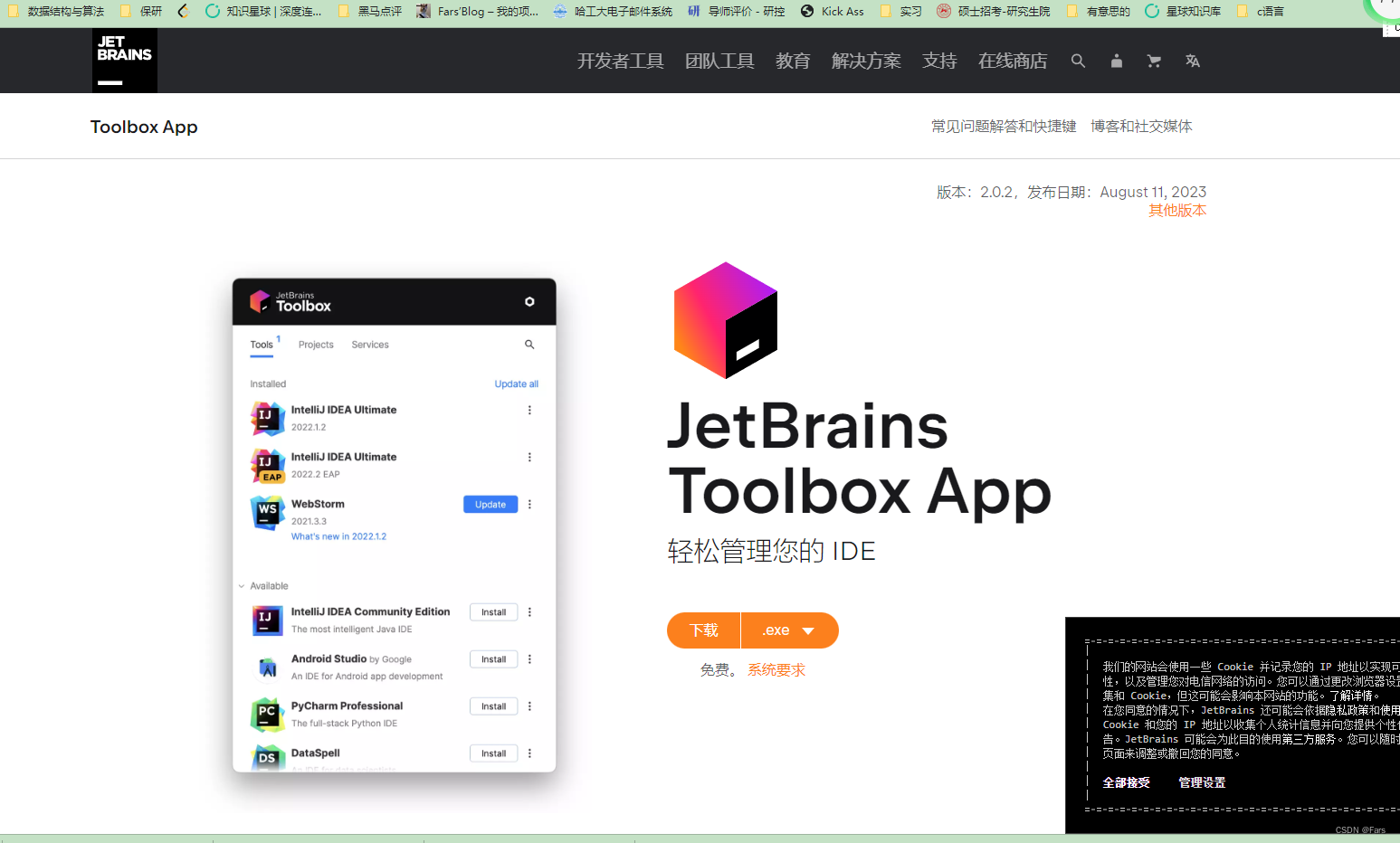The width and height of the screenshot is (1400, 843).
Task: Open the account user icon
Action: pos(1117,61)
